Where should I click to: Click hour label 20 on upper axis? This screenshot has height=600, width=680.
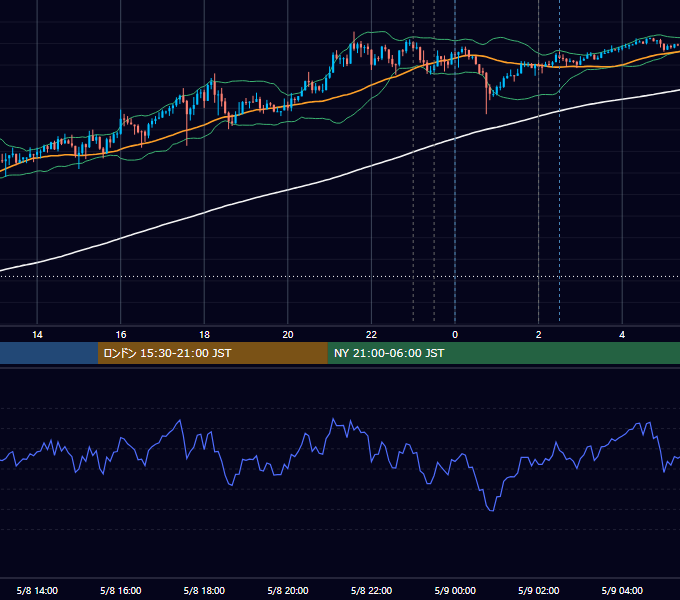pos(288,335)
